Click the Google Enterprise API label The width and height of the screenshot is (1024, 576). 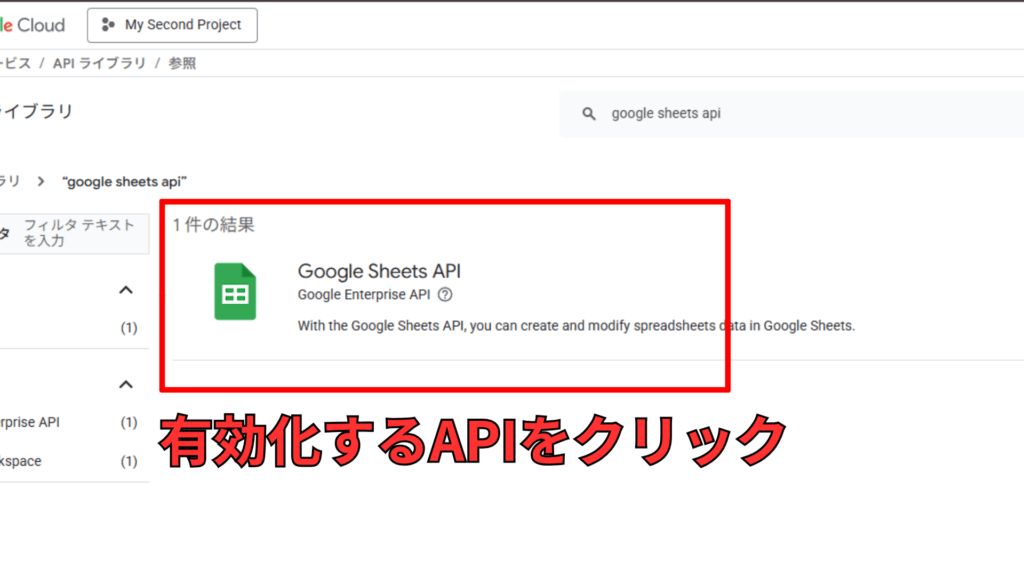click(x=364, y=295)
